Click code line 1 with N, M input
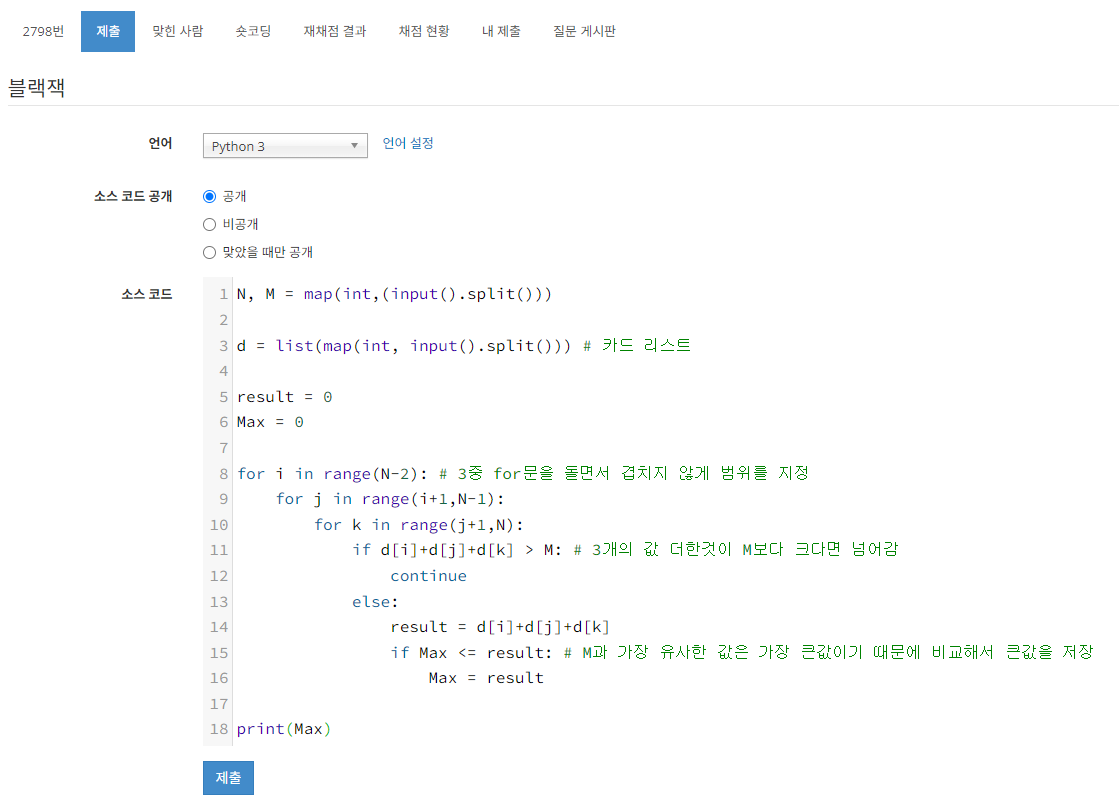This screenshot has height=805, width=1119. point(394,294)
